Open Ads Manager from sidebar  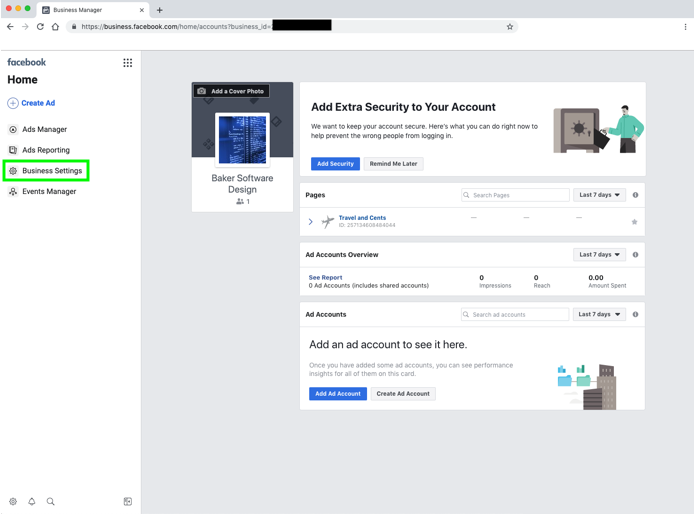(44, 129)
